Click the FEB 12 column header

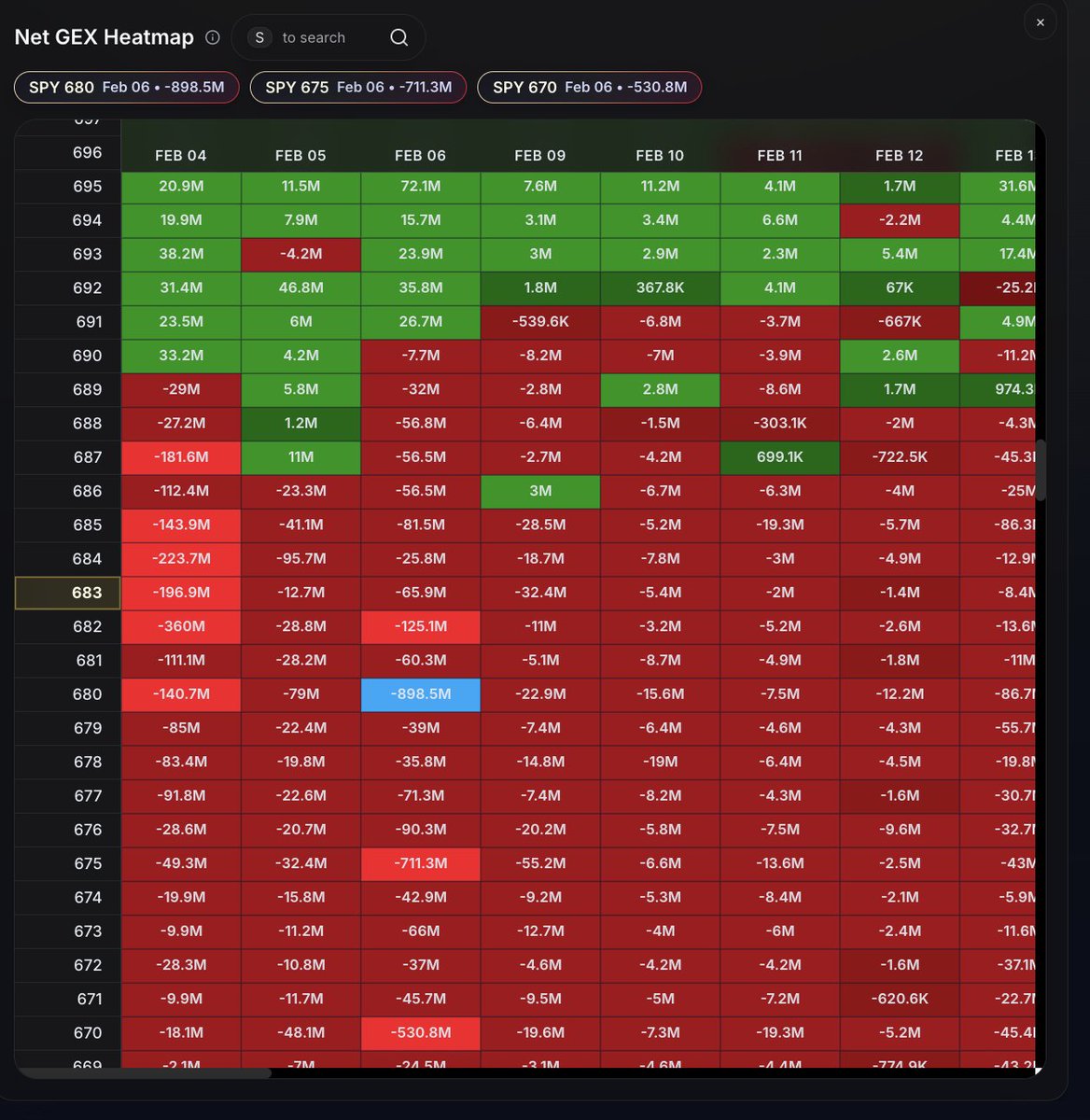tap(900, 156)
